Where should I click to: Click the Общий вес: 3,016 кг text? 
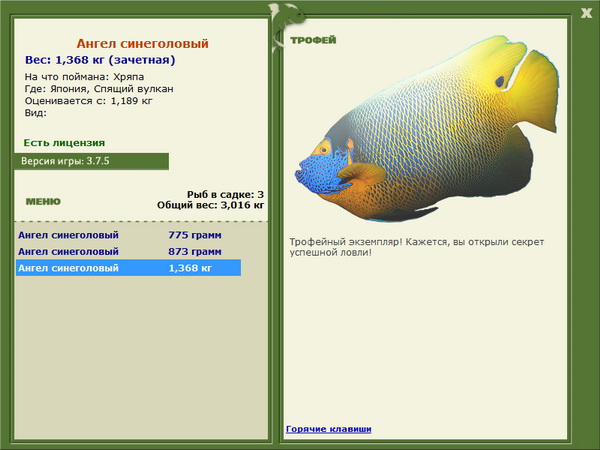210,205
